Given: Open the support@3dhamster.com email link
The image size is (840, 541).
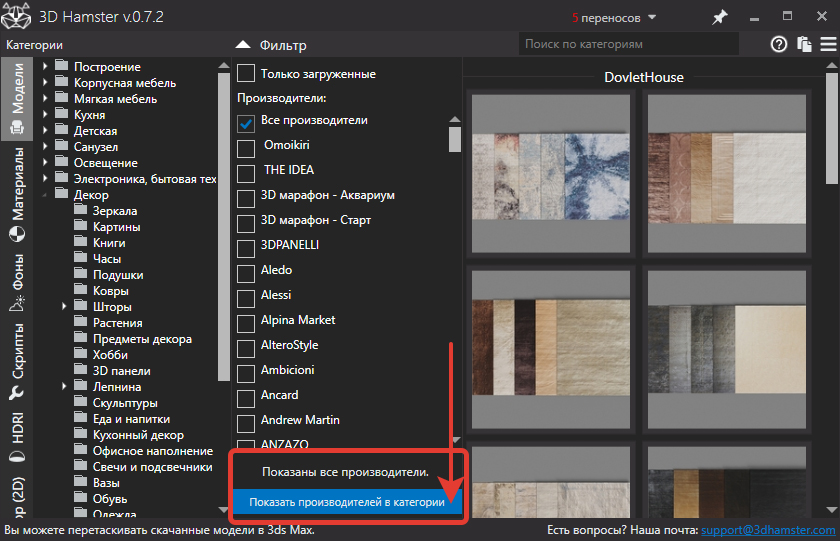Looking at the screenshot, I should (768, 530).
